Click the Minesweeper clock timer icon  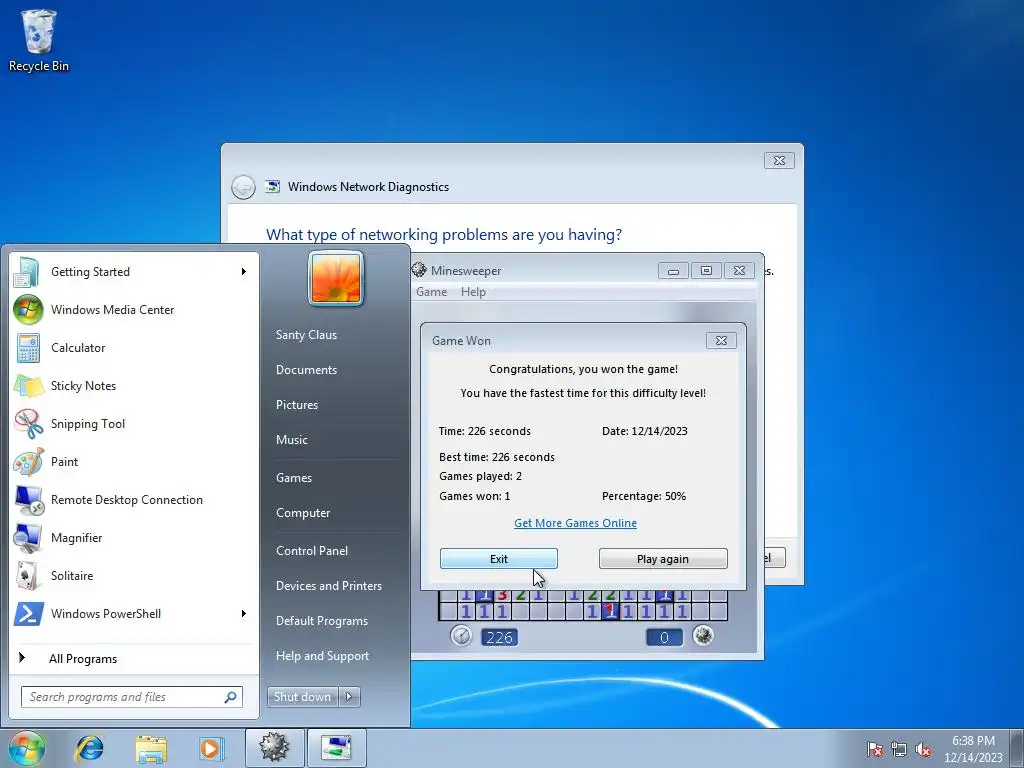click(x=461, y=635)
